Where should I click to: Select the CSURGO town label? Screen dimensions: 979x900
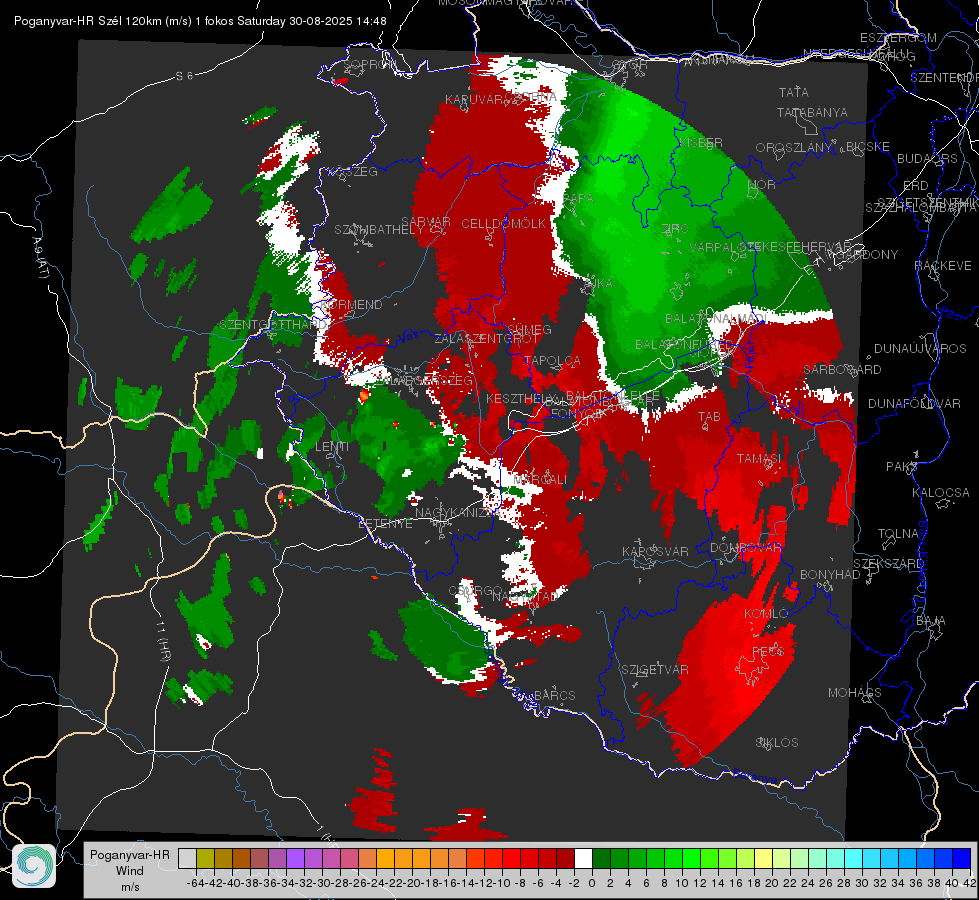tap(475, 591)
